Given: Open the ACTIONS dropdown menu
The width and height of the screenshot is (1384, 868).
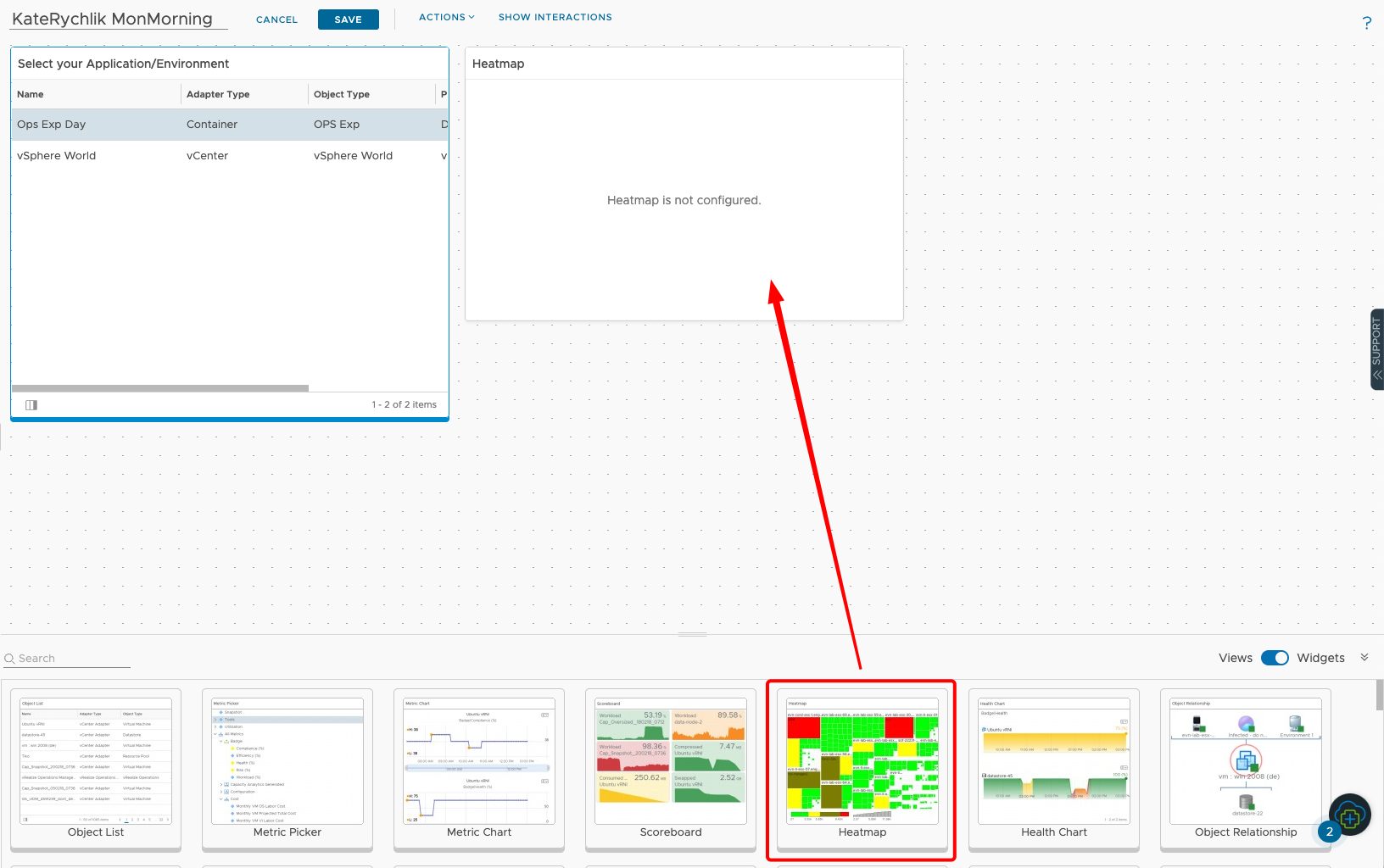Looking at the screenshot, I should point(446,16).
